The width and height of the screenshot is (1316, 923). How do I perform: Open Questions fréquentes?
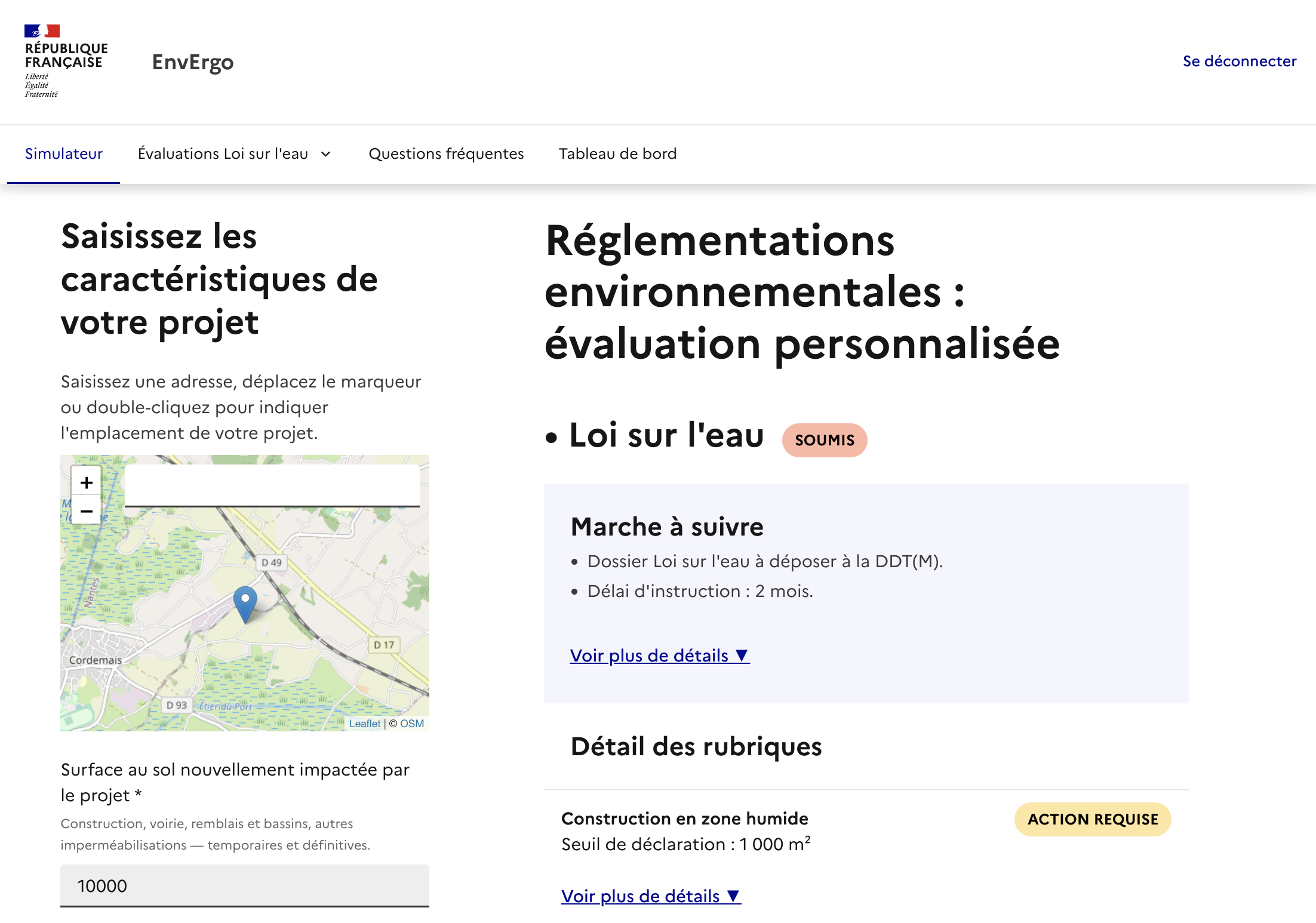pos(446,153)
